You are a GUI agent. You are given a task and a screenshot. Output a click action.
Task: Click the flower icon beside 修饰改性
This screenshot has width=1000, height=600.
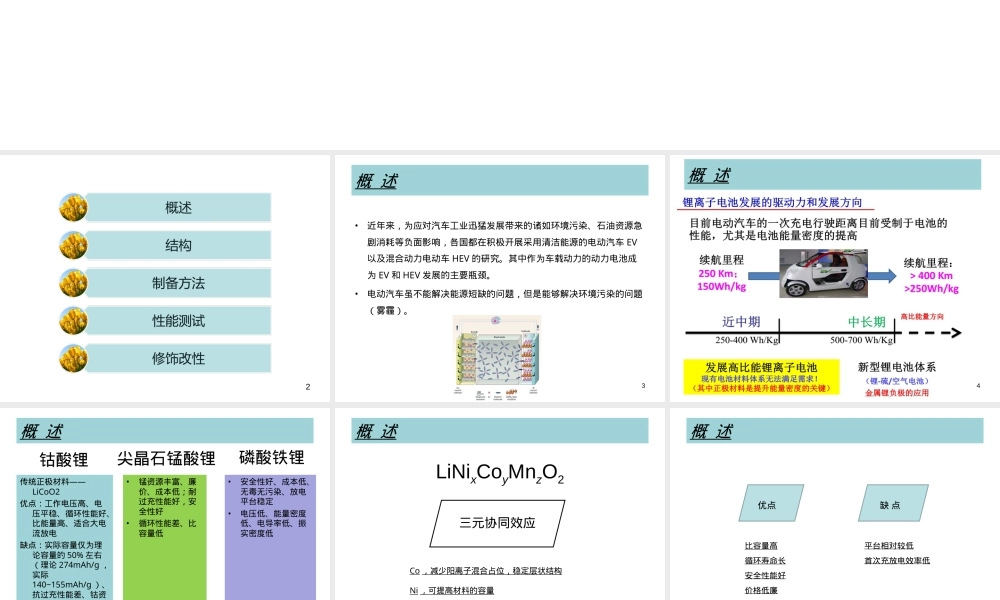(73, 358)
